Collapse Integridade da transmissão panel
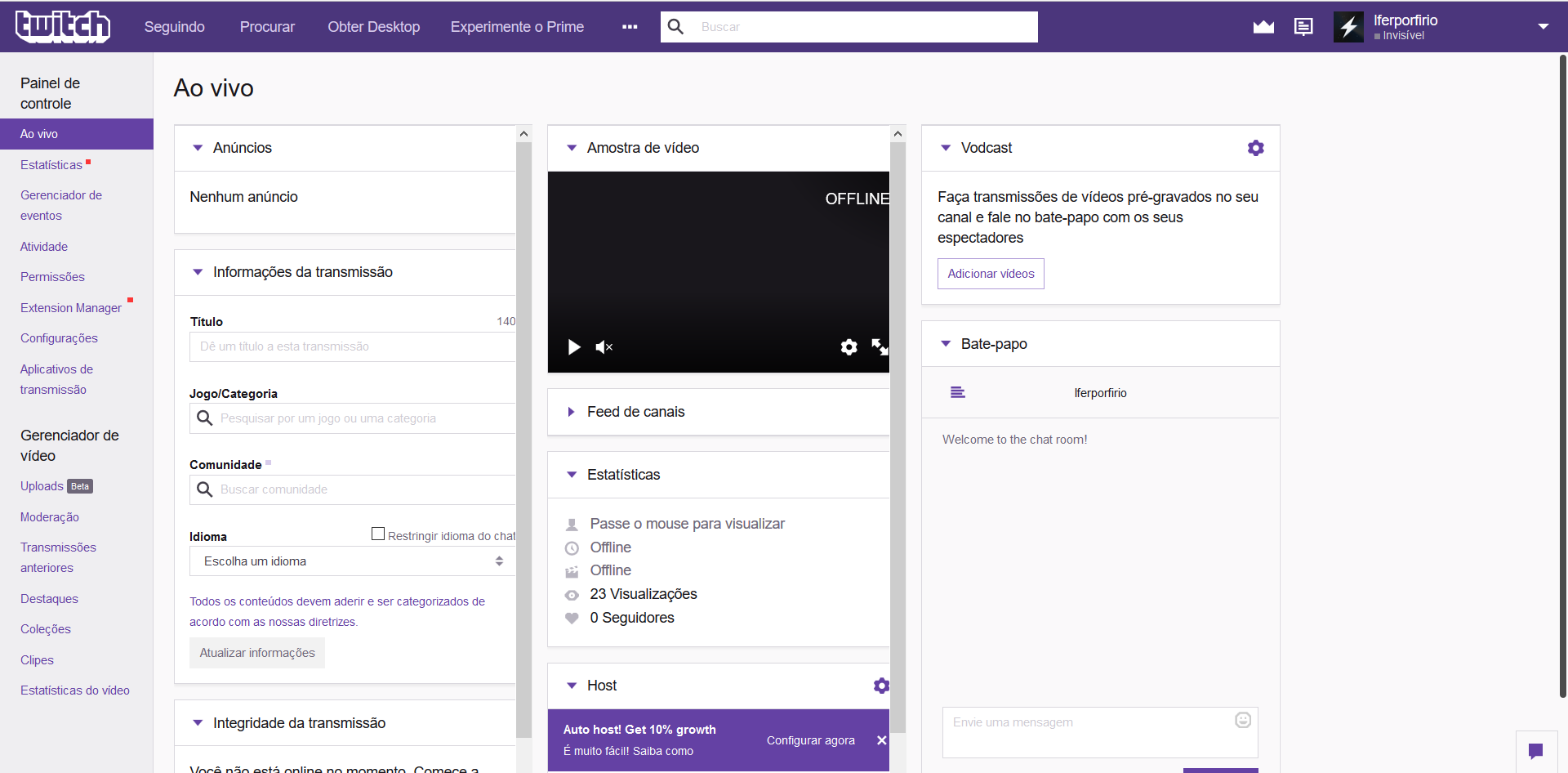 [x=198, y=723]
